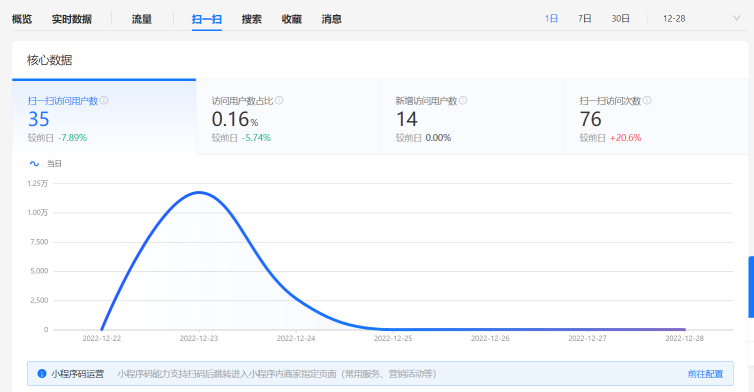
Task: Click the blue scrollbar on right edge
Action: pyautogui.click(x=751, y=287)
